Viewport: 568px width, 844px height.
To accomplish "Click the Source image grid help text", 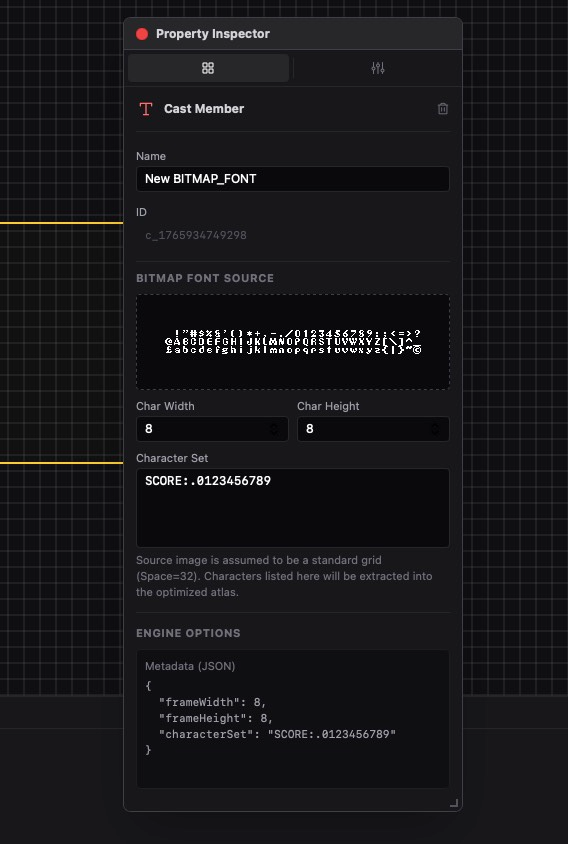I will [x=284, y=576].
